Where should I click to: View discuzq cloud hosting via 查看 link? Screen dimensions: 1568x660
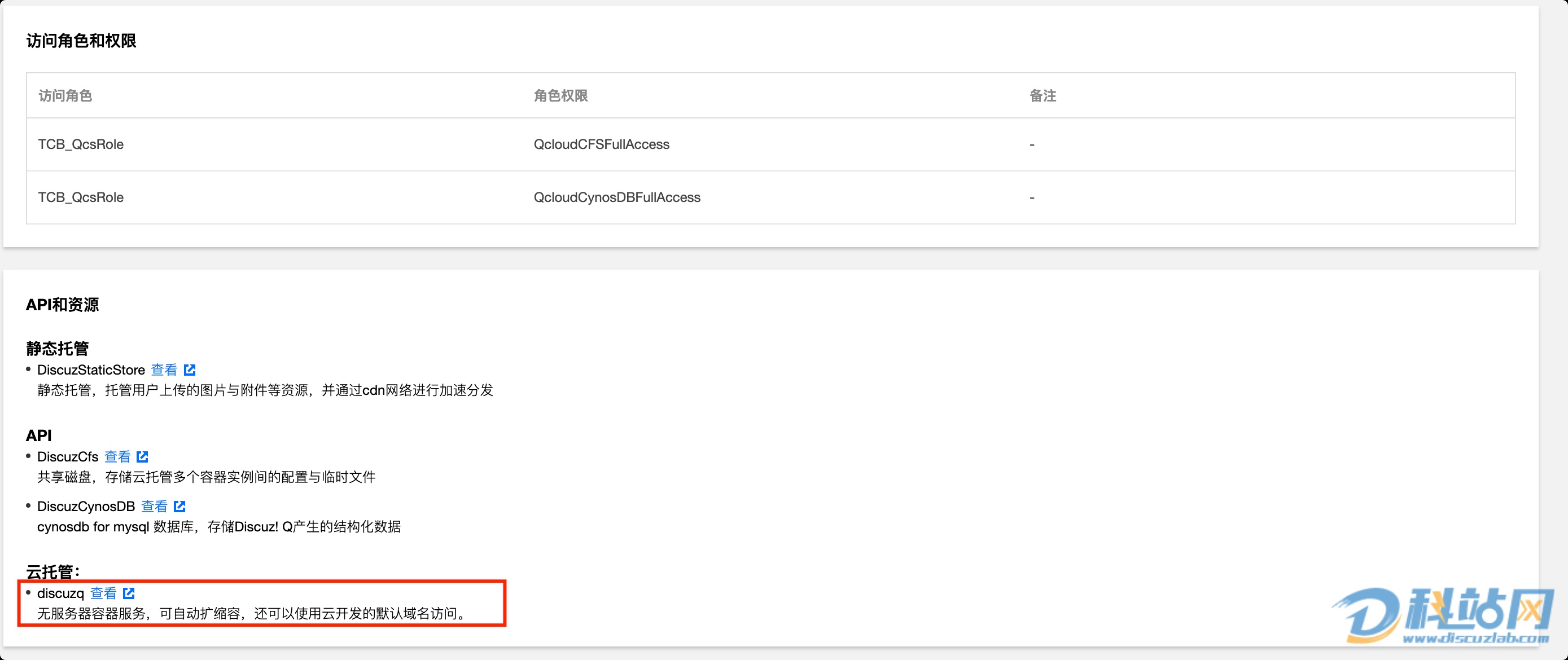click(103, 593)
